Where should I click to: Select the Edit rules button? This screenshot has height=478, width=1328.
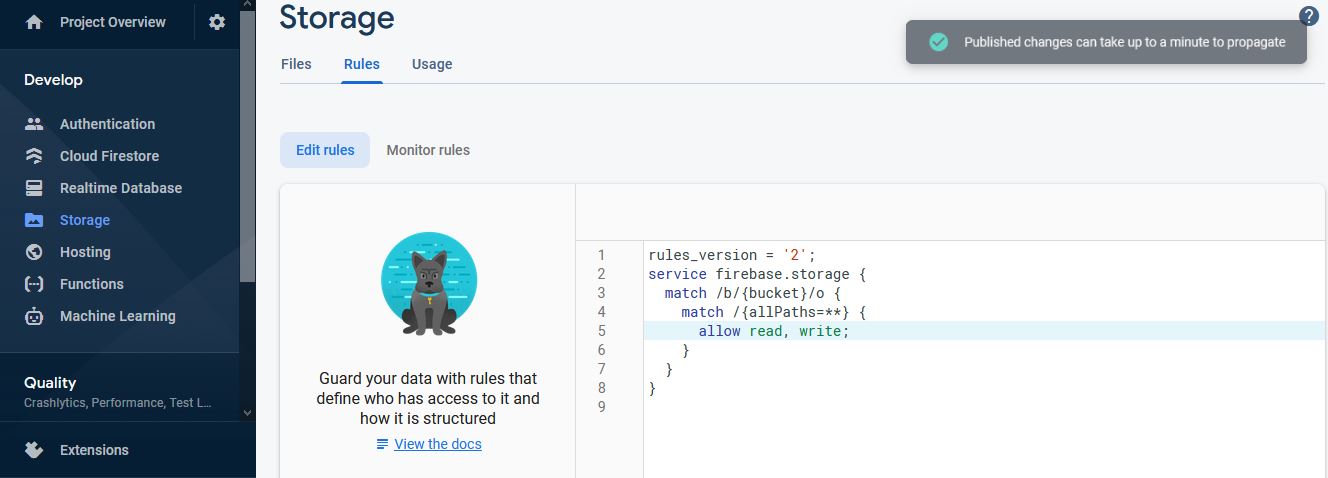pos(325,150)
